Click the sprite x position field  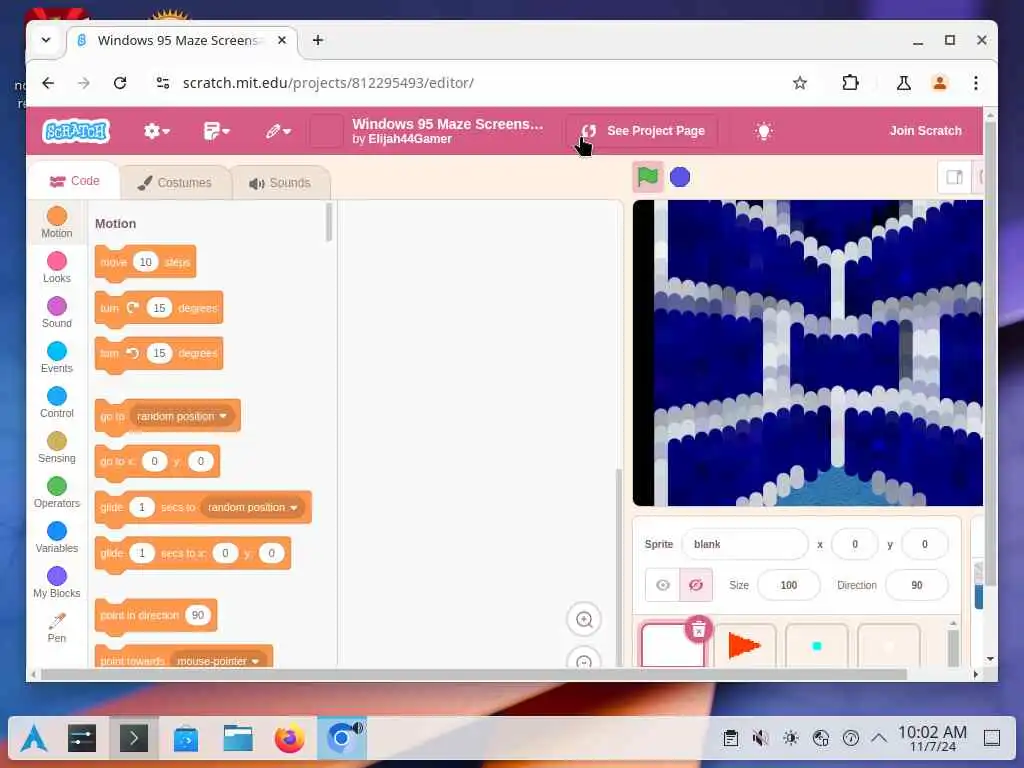pyautogui.click(x=855, y=544)
